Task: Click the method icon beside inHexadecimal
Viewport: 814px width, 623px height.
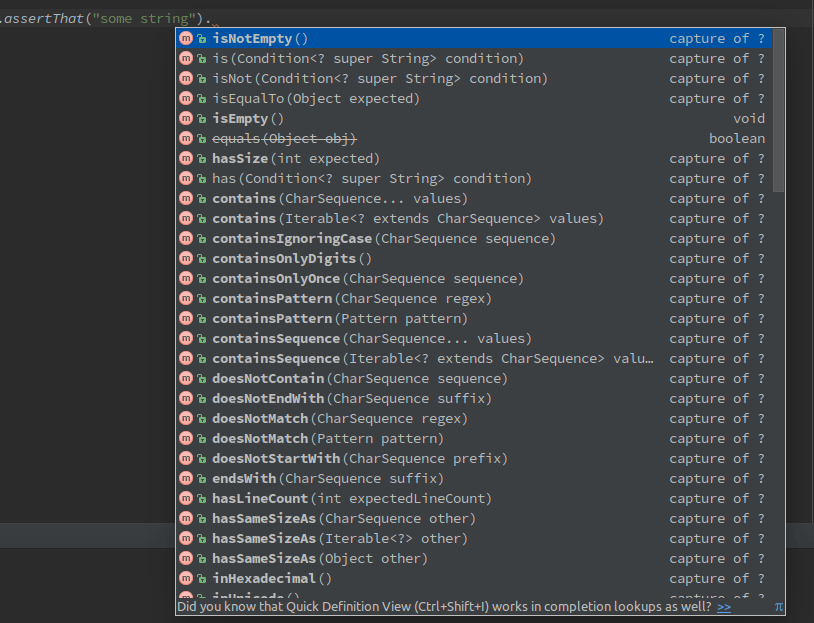Action: click(x=187, y=578)
